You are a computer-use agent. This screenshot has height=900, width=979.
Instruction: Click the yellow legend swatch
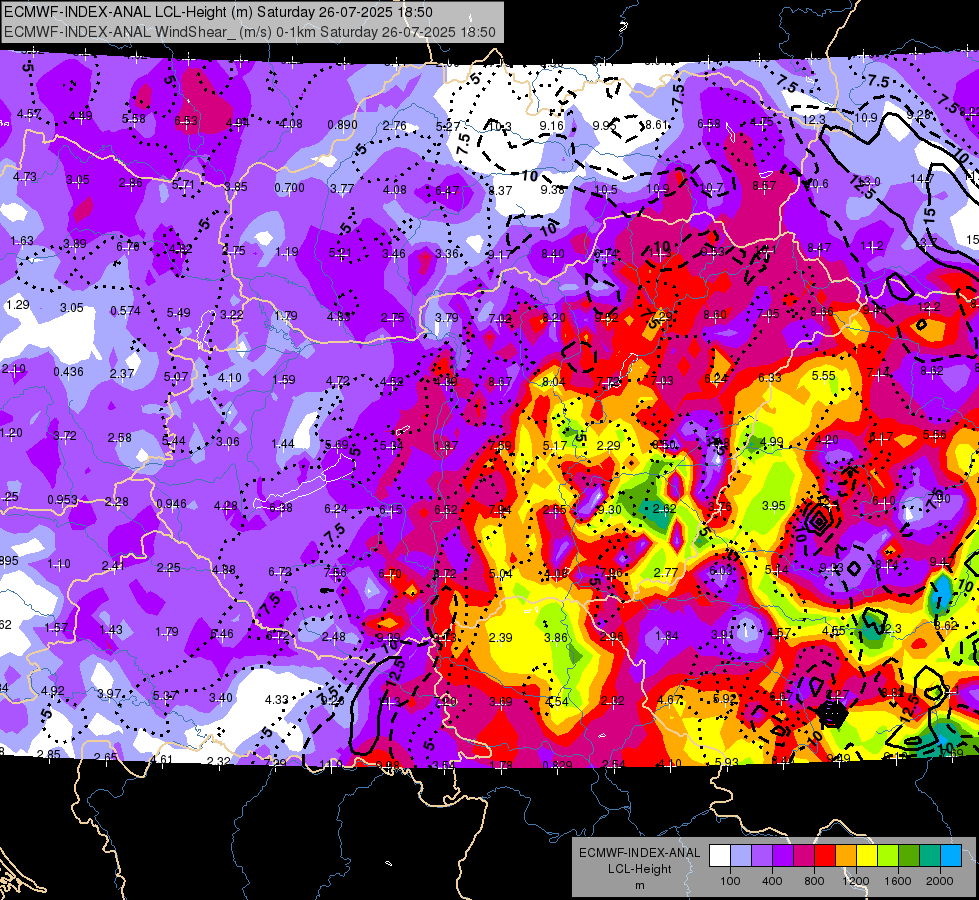(867, 855)
